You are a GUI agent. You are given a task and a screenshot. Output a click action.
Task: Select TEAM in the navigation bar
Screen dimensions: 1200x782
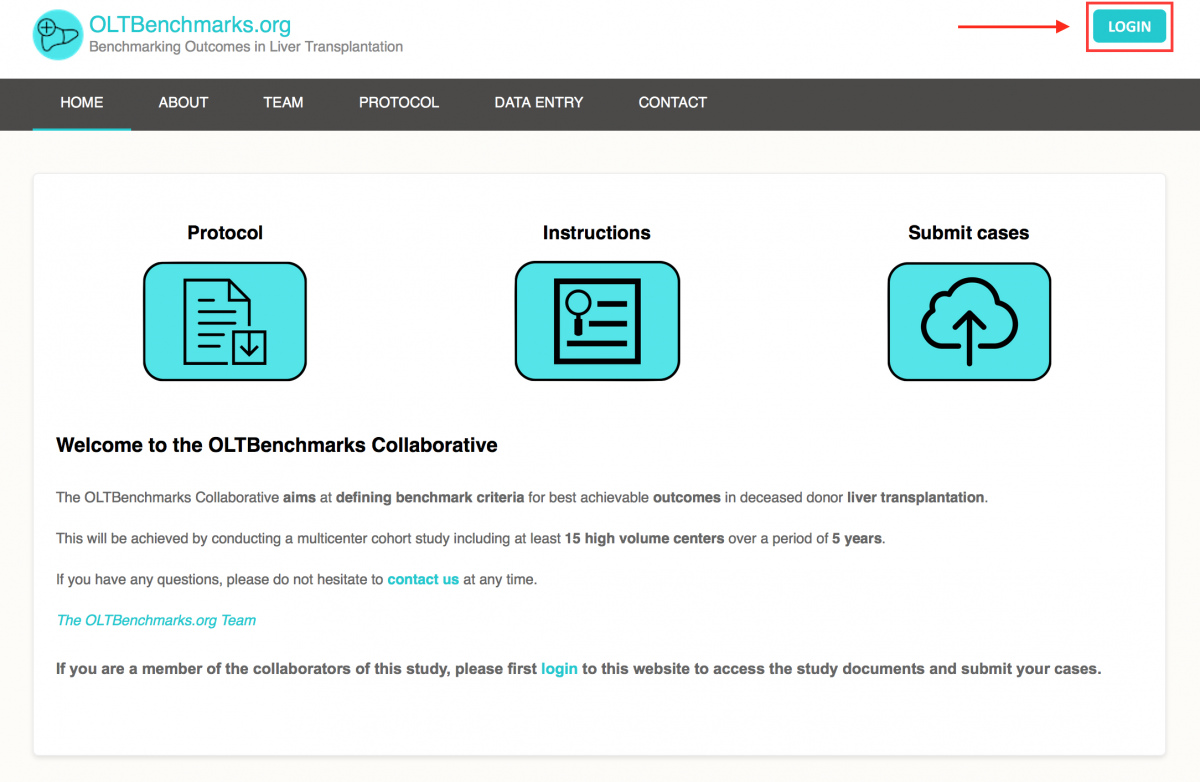[283, 103]
